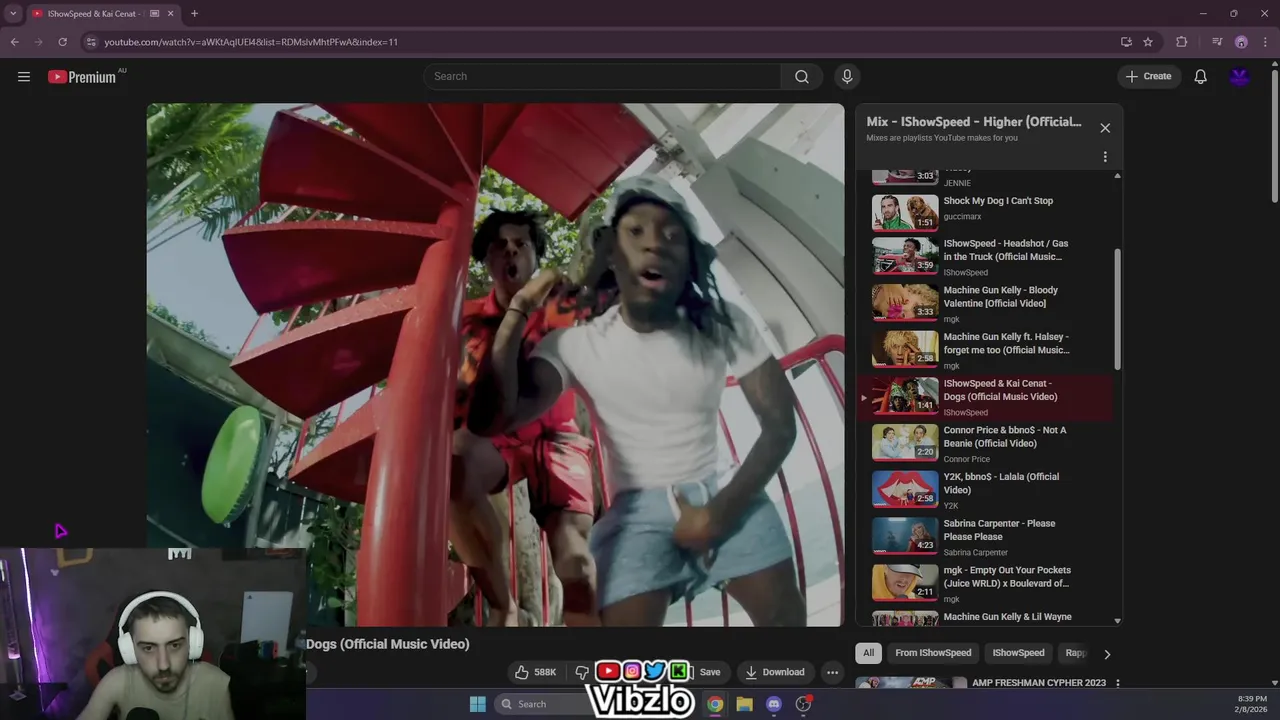The height and width of the screenshot is (720, 1280).
Task: Open Chrome three-dot menu
Action: coord(1265,42)
